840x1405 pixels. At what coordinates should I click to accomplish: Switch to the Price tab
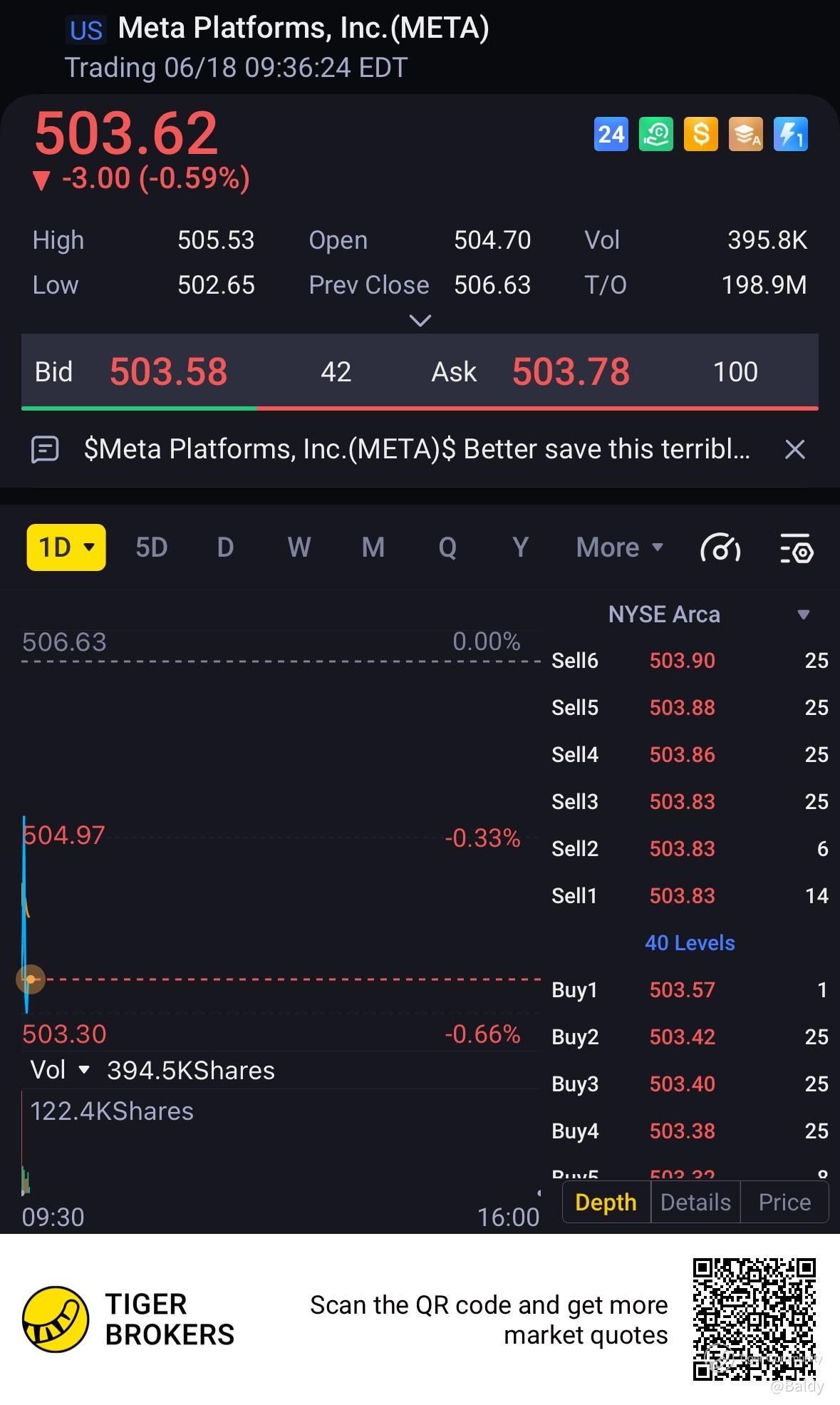coord(784,1203)
